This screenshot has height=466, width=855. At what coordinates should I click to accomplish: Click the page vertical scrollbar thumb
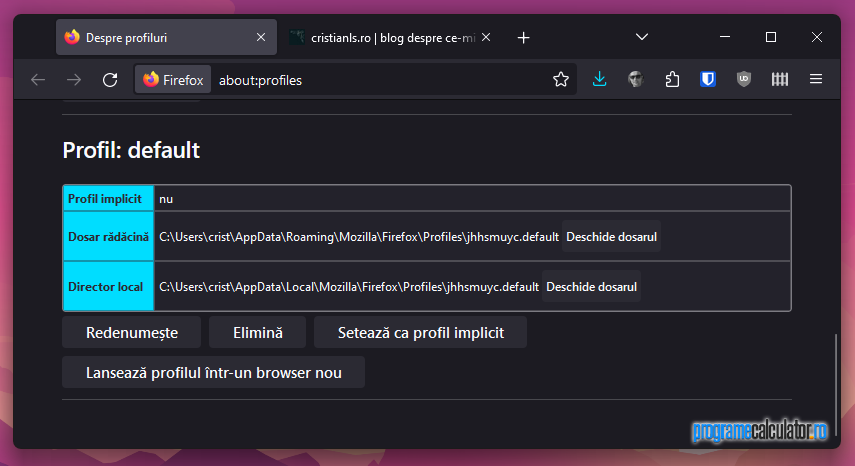(x=836, y=384)
